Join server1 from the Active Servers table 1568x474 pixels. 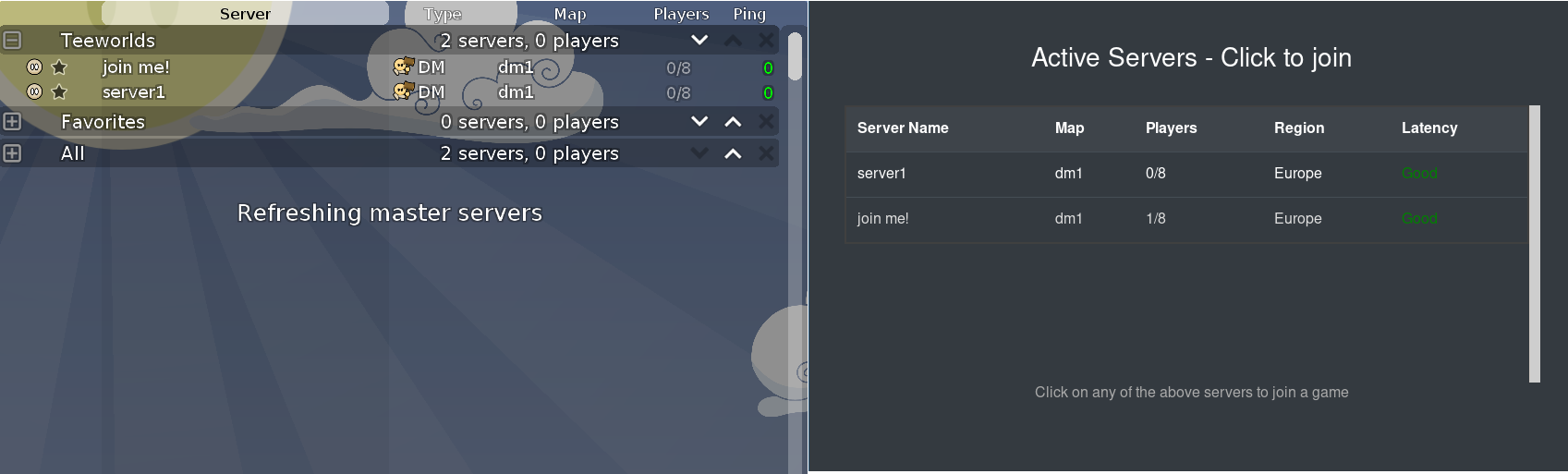[x=1186, y=174]
